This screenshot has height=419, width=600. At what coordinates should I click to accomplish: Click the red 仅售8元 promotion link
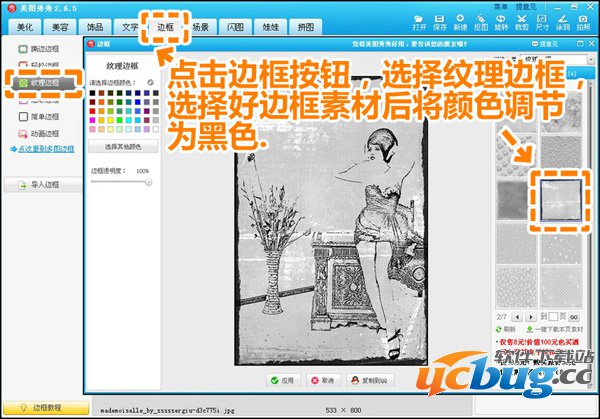tap(538, 342)
